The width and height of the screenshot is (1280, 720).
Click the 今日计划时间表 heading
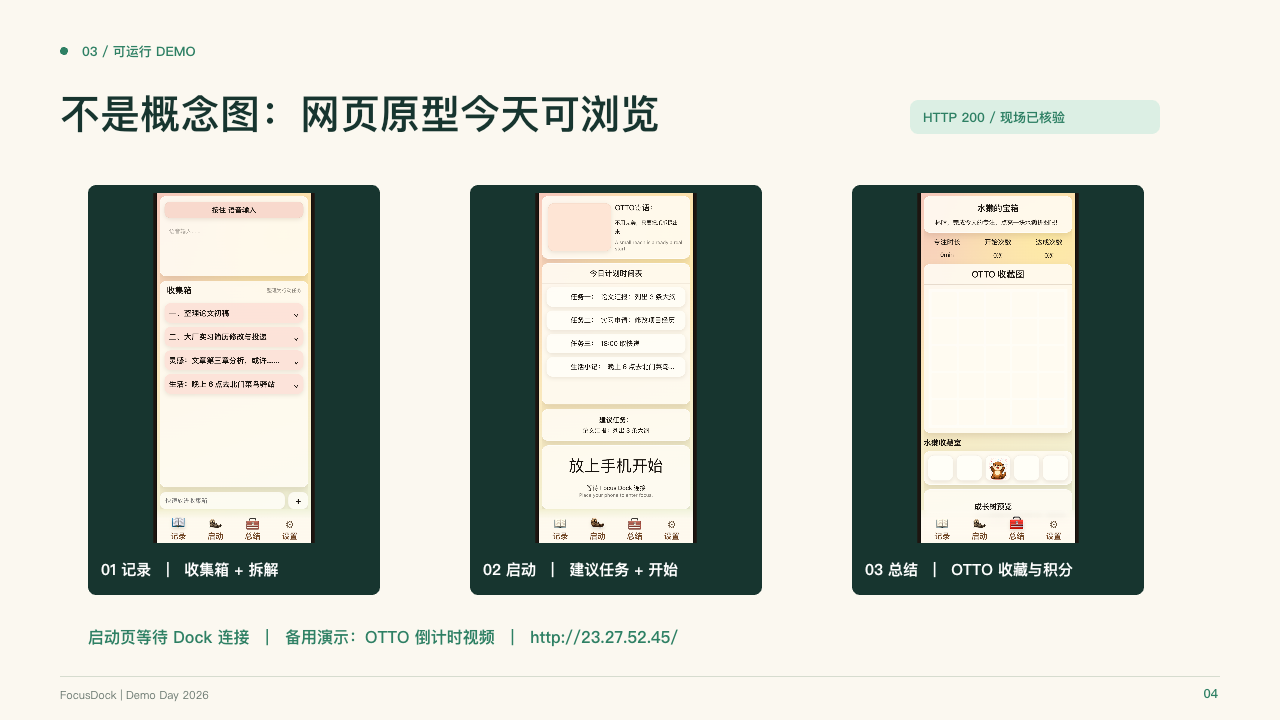pos(616,273)
